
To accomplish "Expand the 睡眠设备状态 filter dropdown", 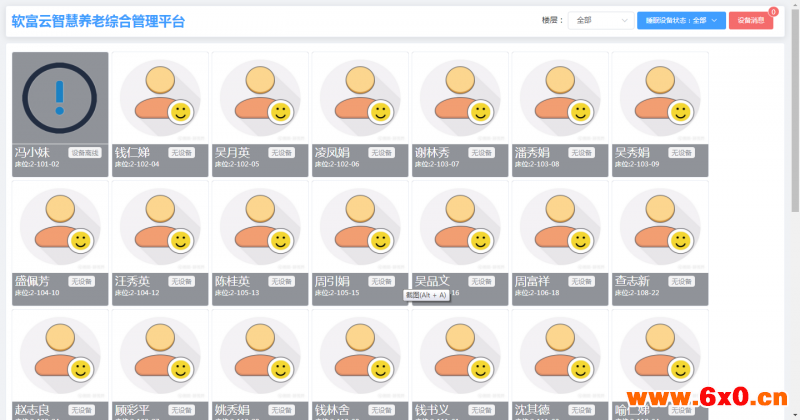I will (x=681, y=20).
